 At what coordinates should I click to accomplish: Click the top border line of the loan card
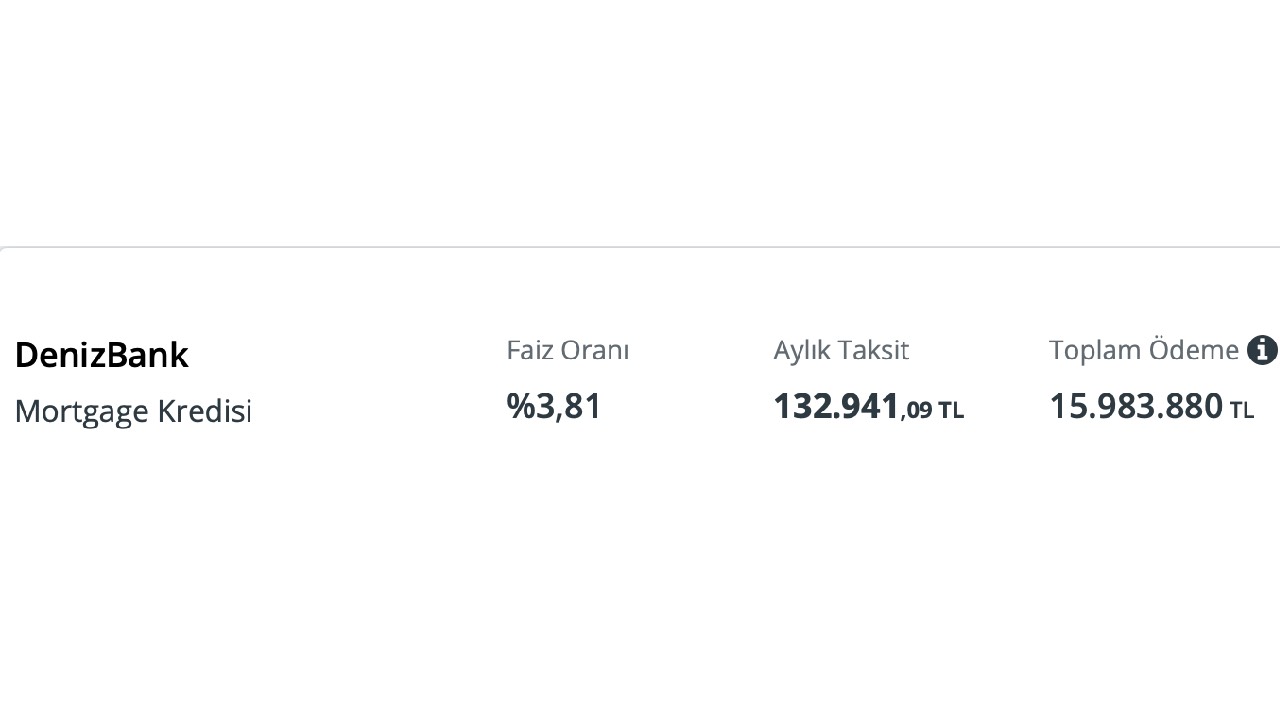640,247
